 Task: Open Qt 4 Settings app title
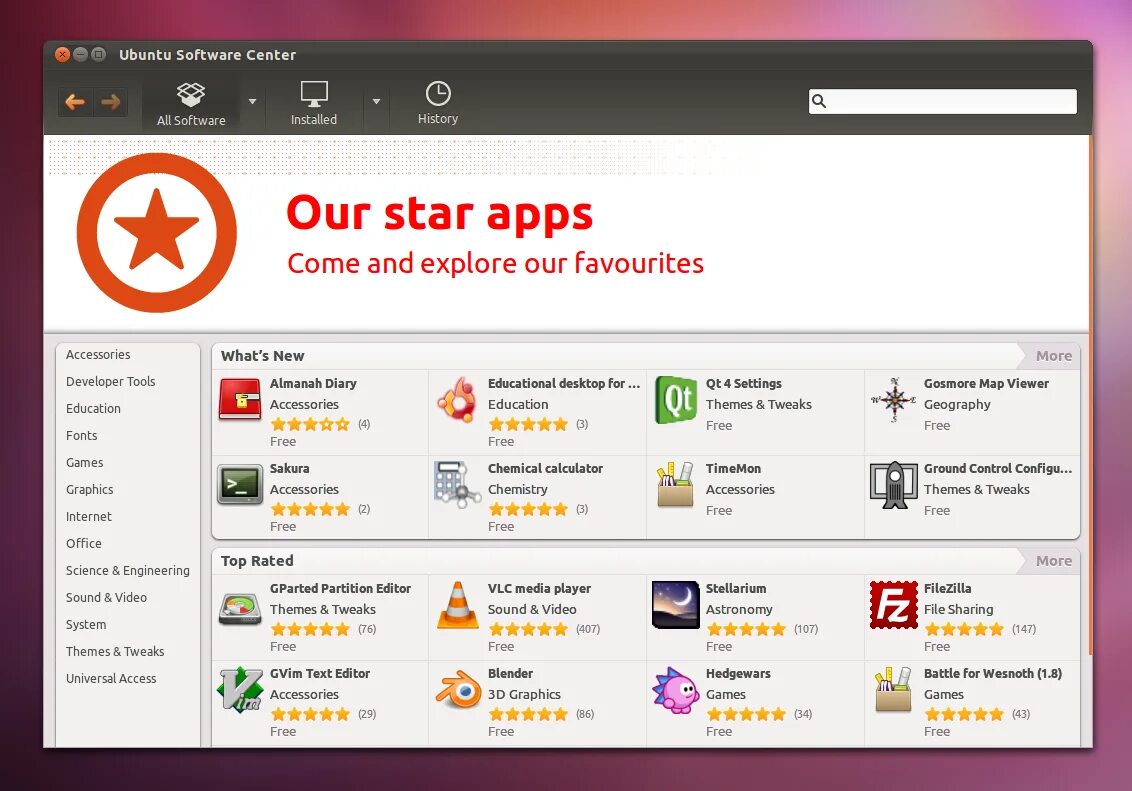point(744,383)
